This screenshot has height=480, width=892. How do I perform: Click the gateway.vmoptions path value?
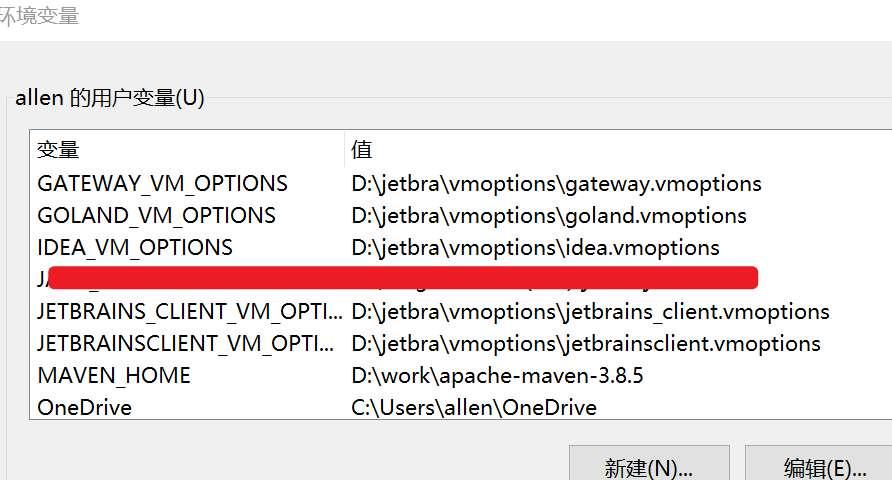point(556,184)
